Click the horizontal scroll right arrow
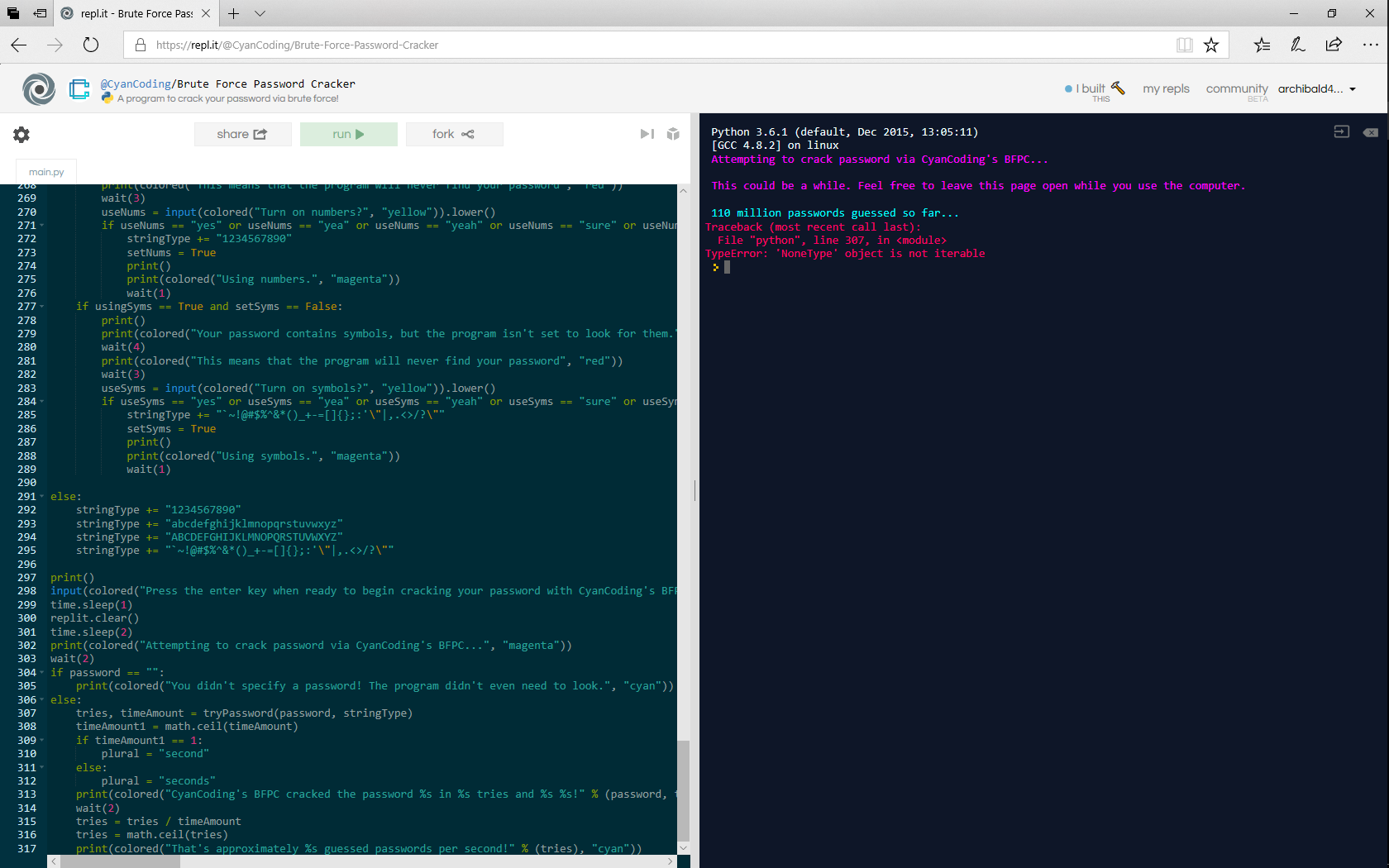1389x868 pixels. click(x=670, y=861)
